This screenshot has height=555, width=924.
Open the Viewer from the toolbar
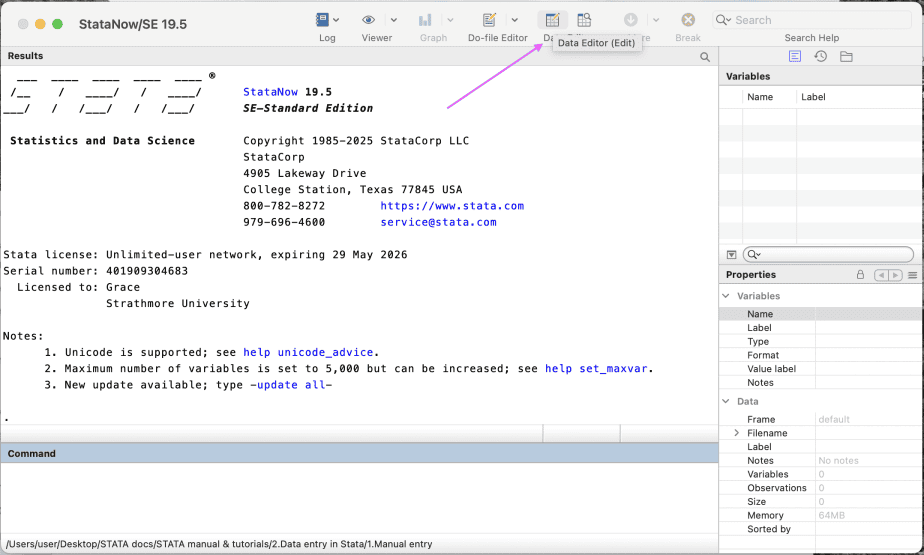pos(370,20)
